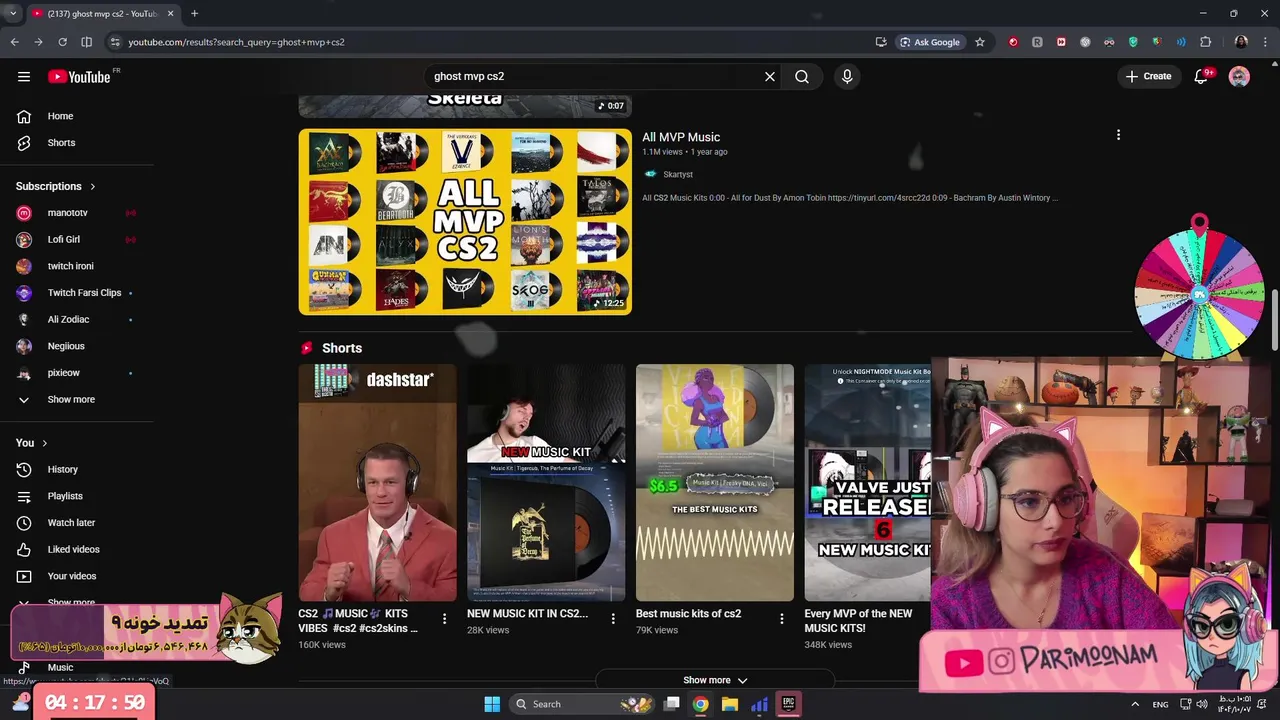This screenshot has height=720, width=1280.
Task: Open the Every MVP of the NEW MUSIC KITS short
Action: click(868, 482)
